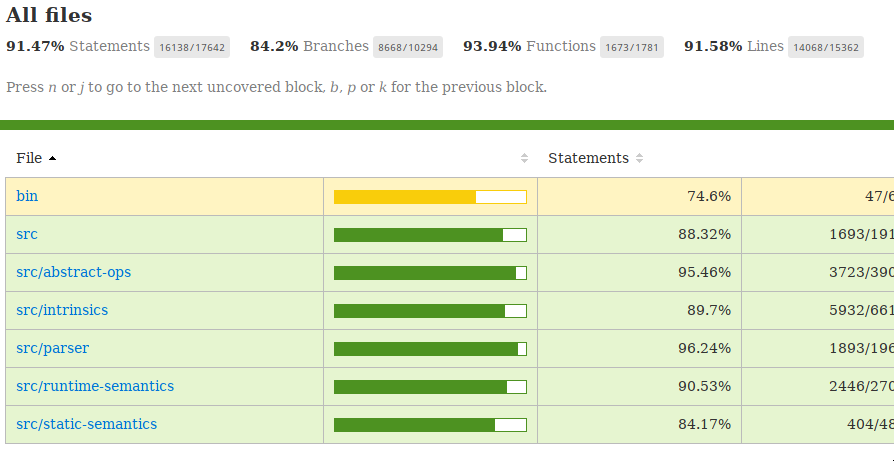The height and width of the screenshot is (461, 894).
Task: Click the 16138/17642 statements badge
Action: click(191, 47)
